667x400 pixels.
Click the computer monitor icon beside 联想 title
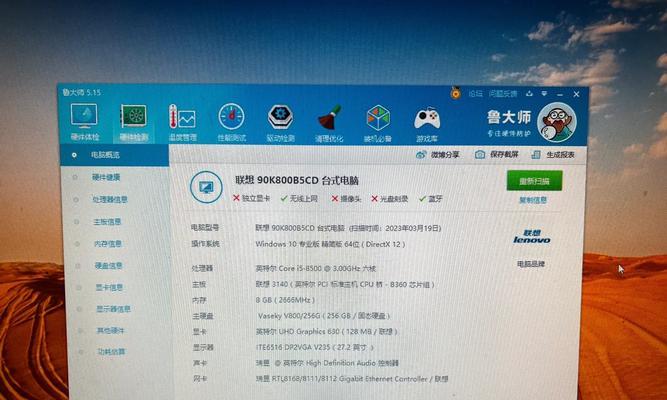206,187
